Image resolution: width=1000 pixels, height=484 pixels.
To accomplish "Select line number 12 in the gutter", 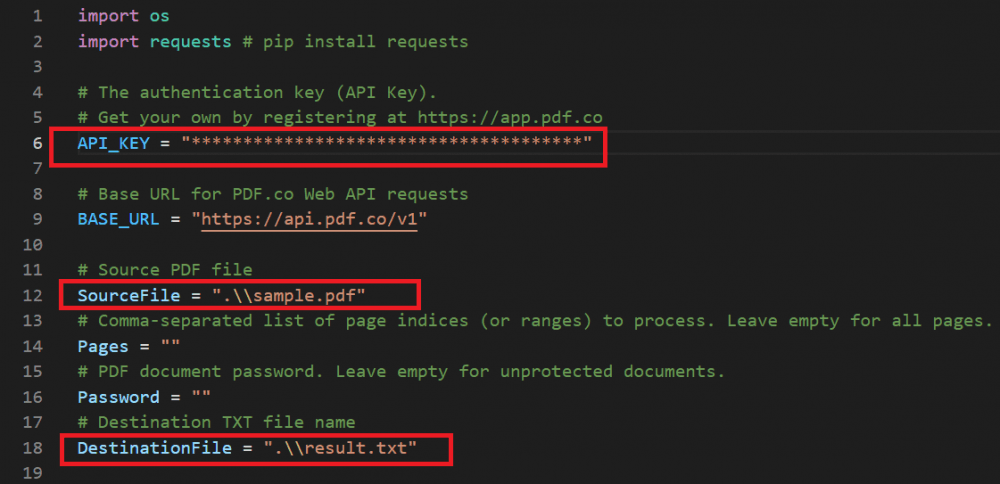I will (x=33, y=295).
